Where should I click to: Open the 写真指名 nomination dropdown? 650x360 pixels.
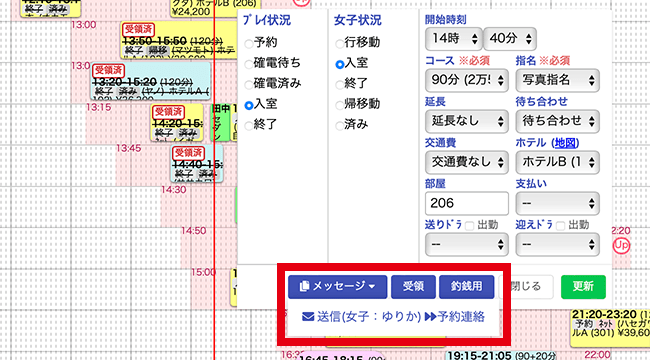[558, 80]
